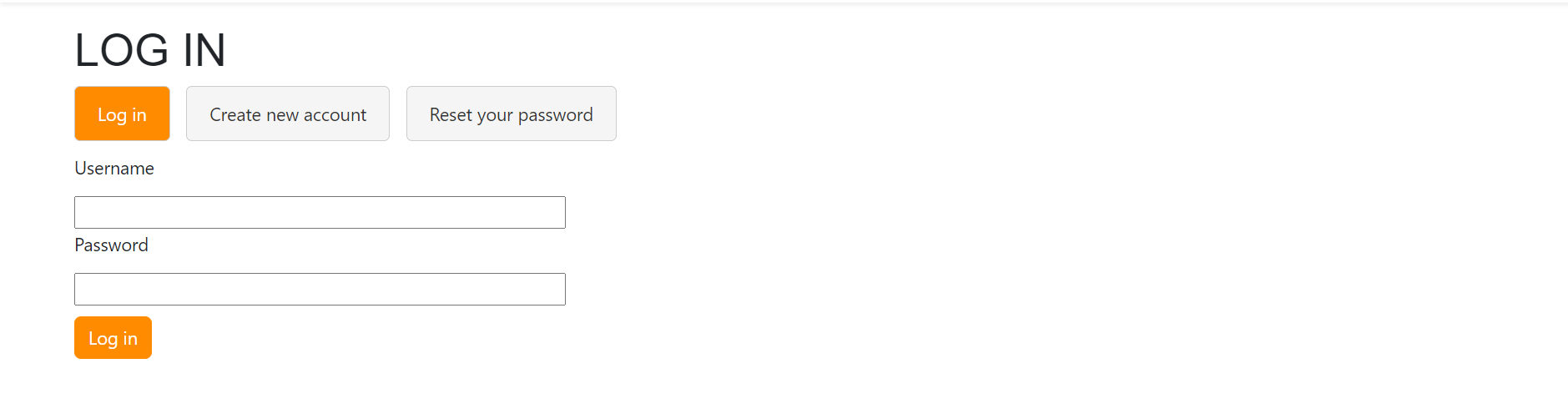Place cursor in the box under Username
The width and height of the screenshot is (1568, 414).
(x=320, y=212)
